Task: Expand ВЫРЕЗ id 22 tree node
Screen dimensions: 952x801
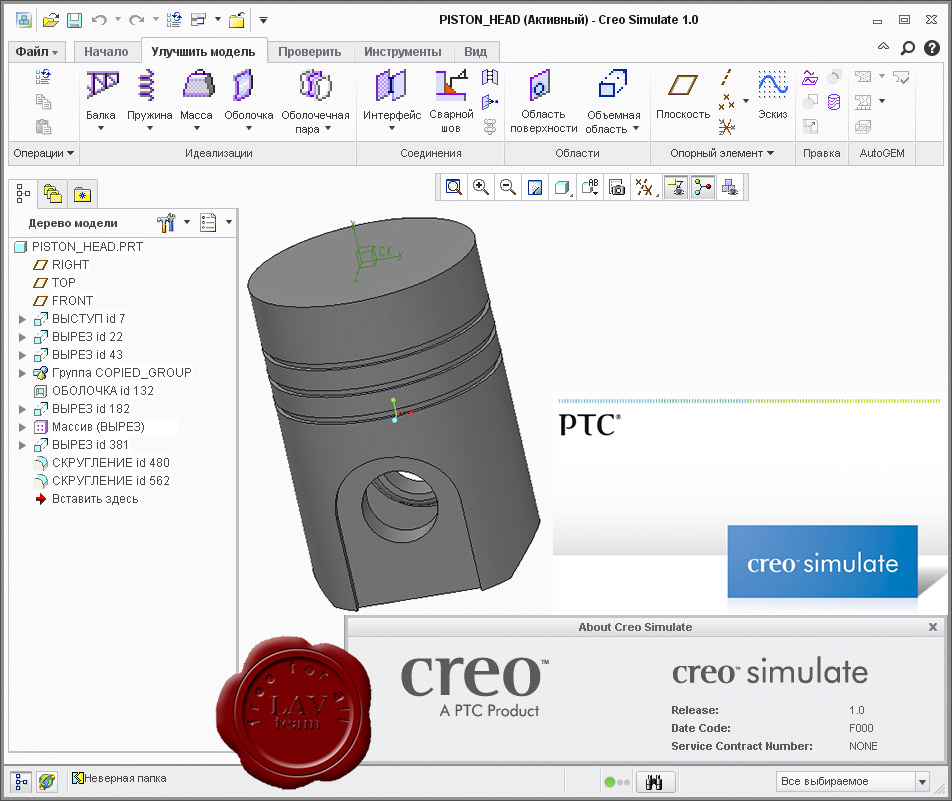Action: [22, 337]
